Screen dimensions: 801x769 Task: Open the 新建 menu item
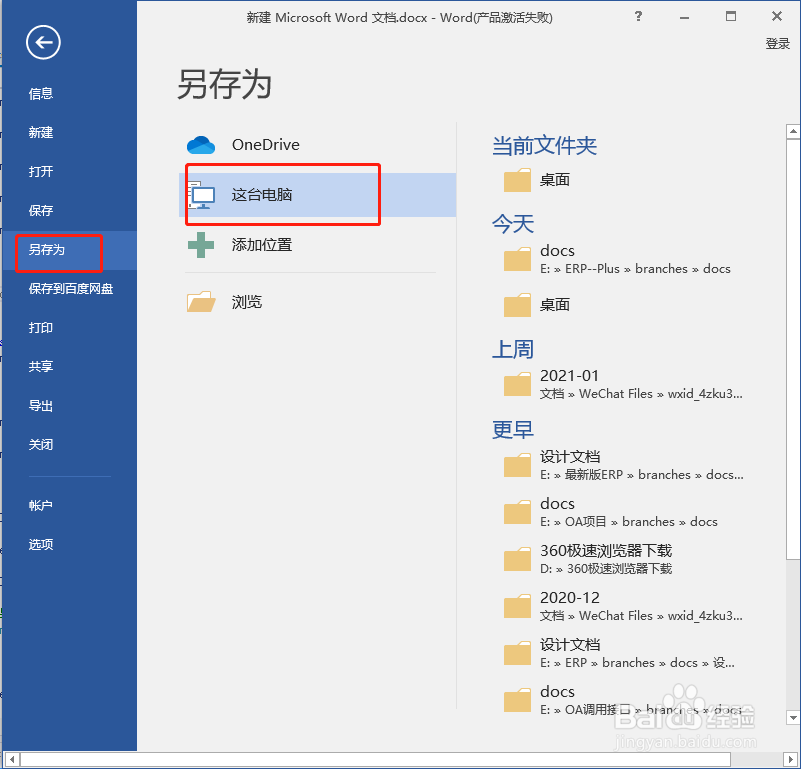pyautogui.click(x=41, y=132)
